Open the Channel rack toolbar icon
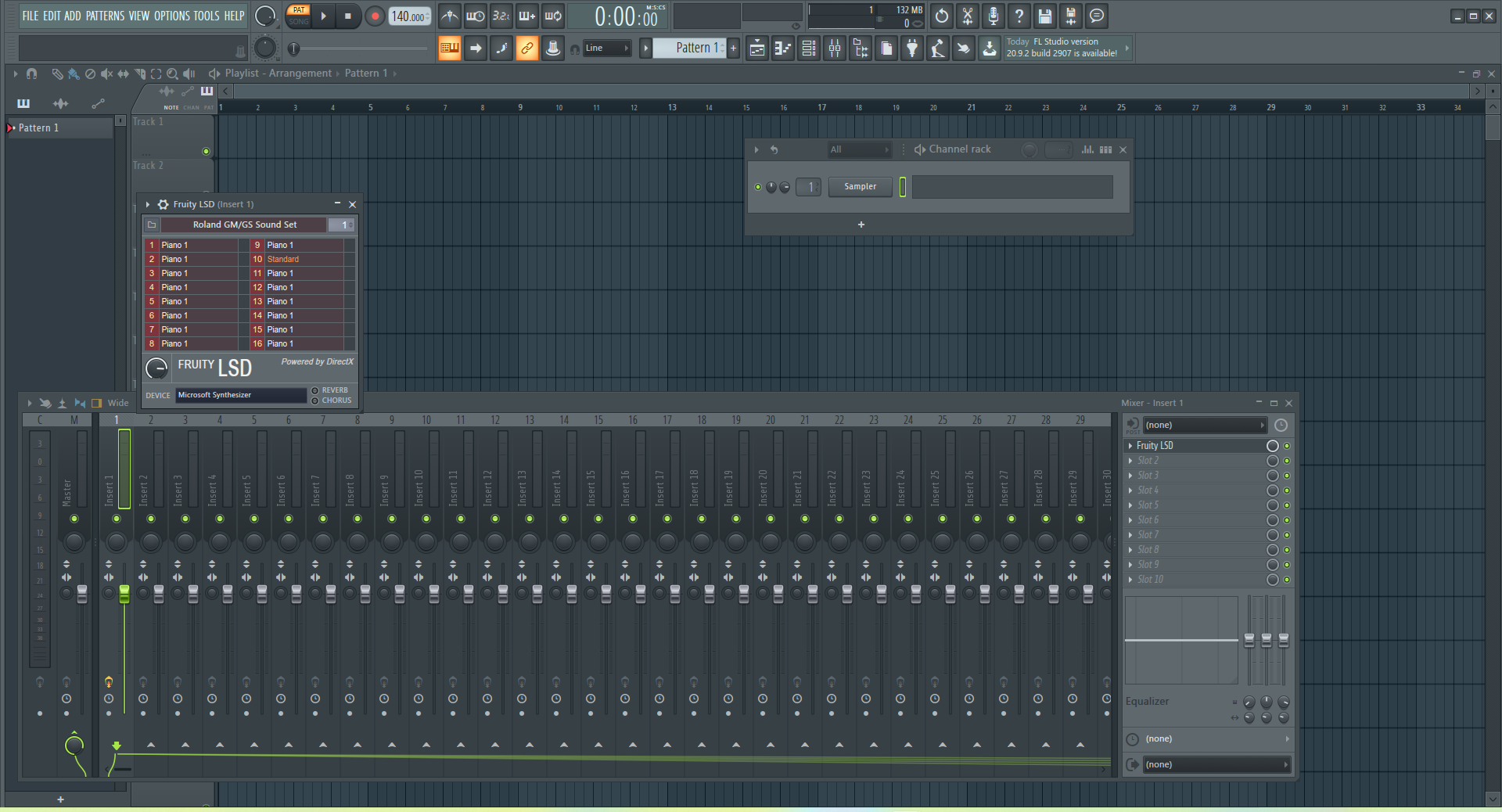 [x=809, y=49]
